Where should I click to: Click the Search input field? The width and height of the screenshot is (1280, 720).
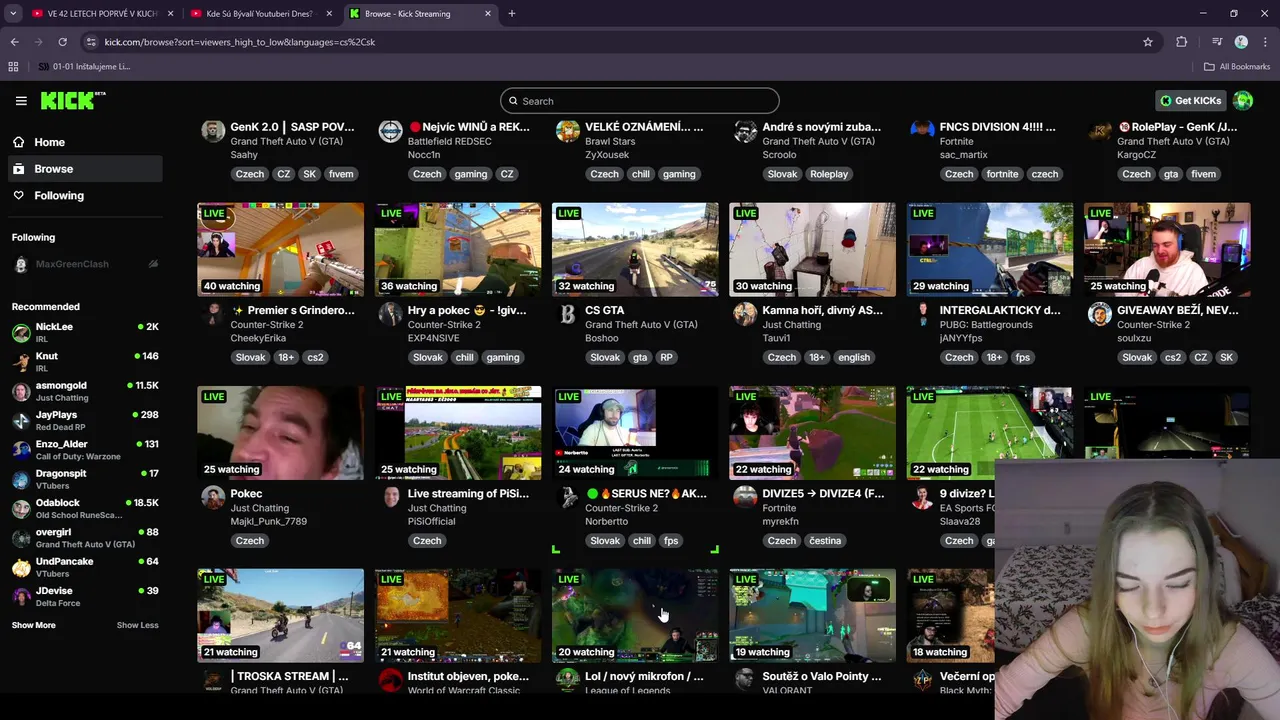(x=640, y=101)
